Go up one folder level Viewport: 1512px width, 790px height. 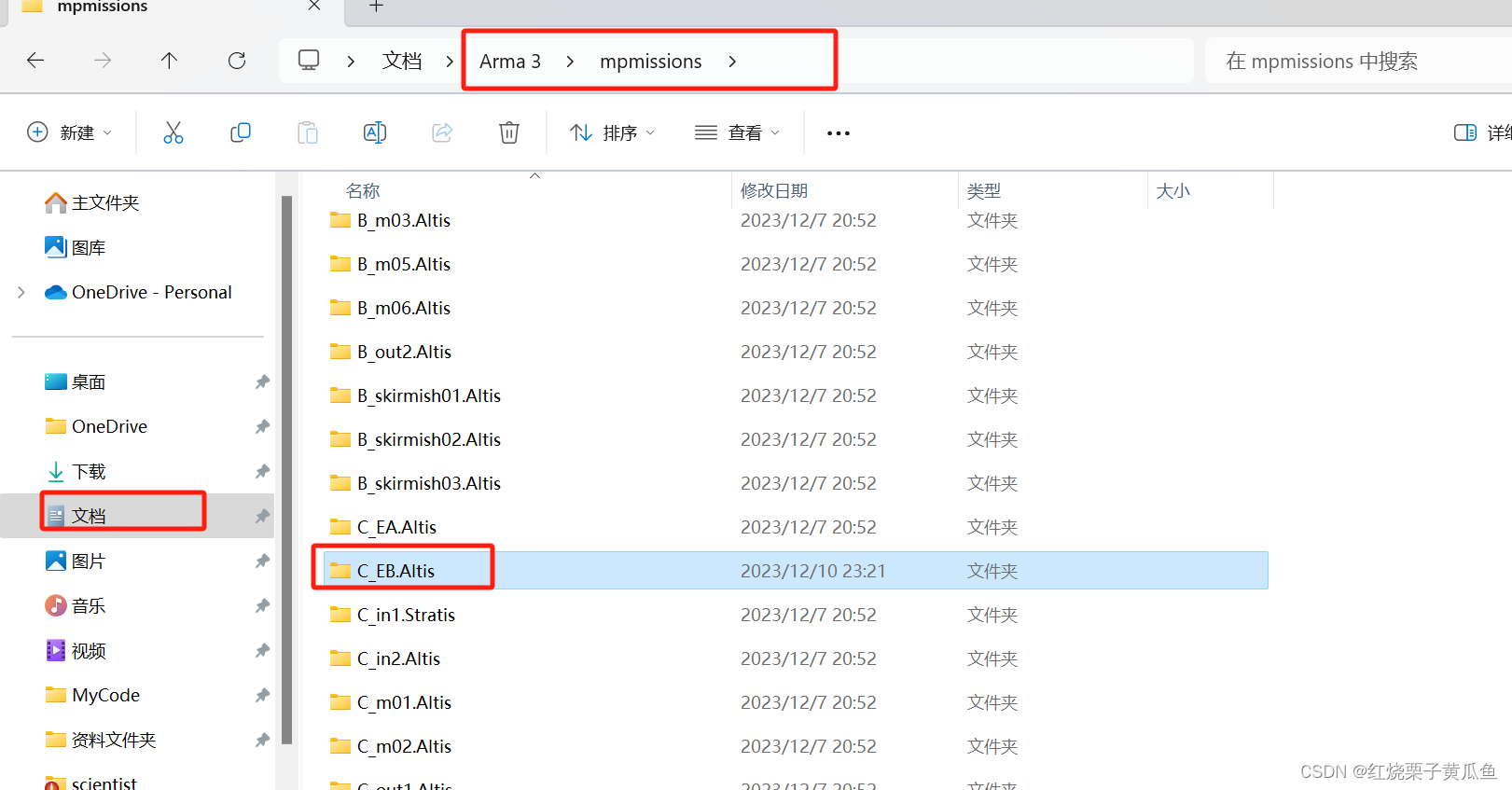point(169,61)
